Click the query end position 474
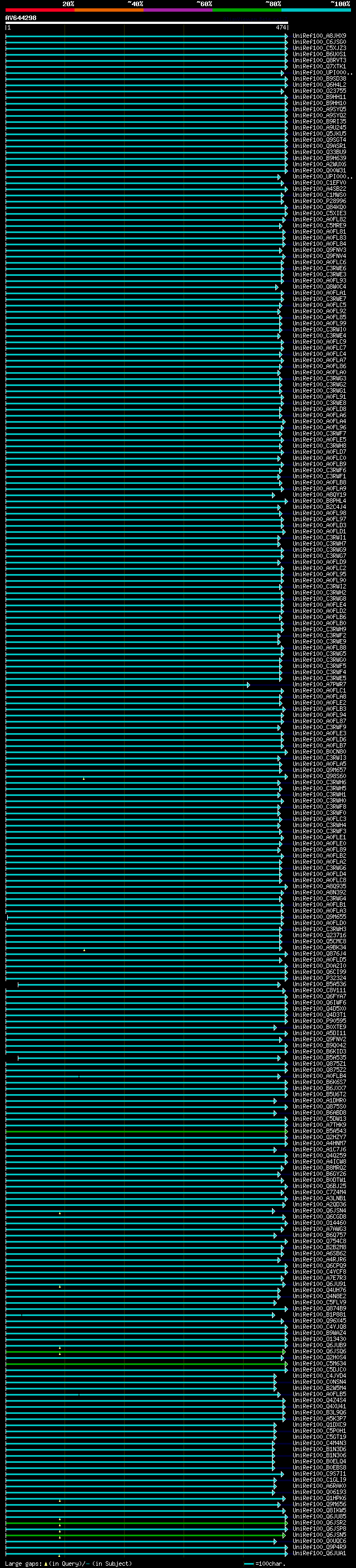The image size is (356, 1568). (280, 27)
